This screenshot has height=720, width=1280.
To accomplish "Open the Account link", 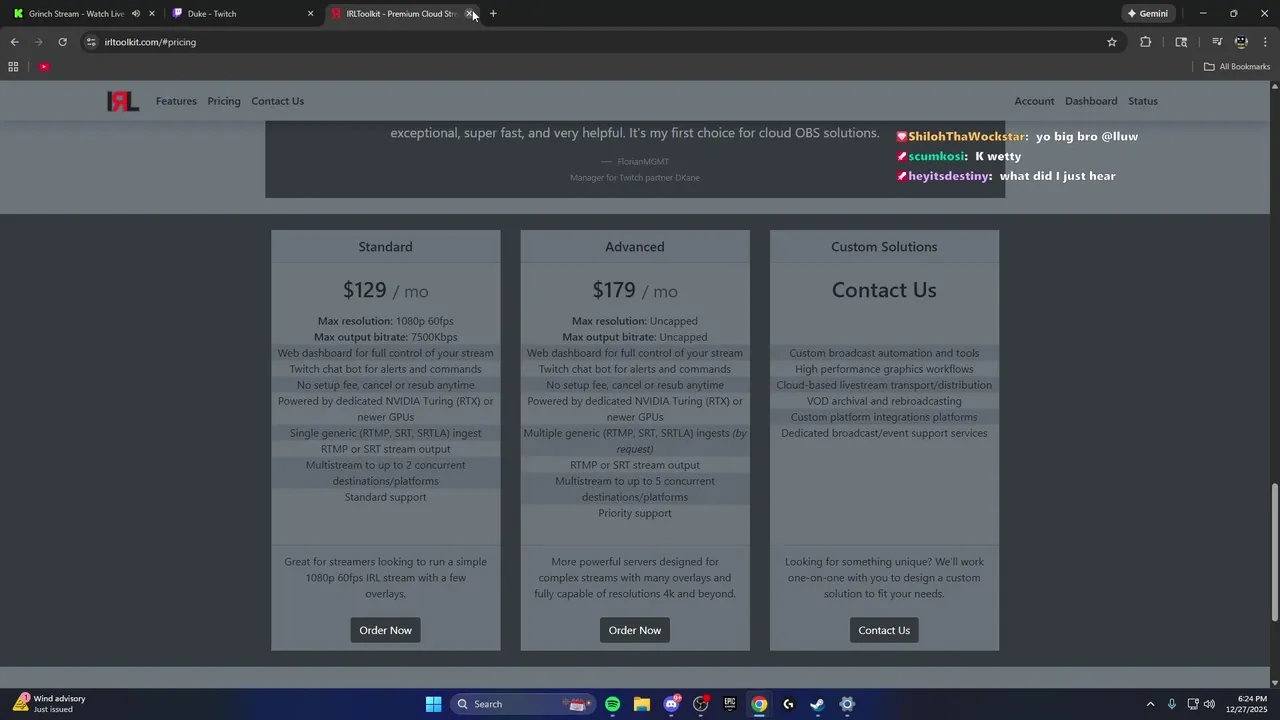I will coord(1034,101).
